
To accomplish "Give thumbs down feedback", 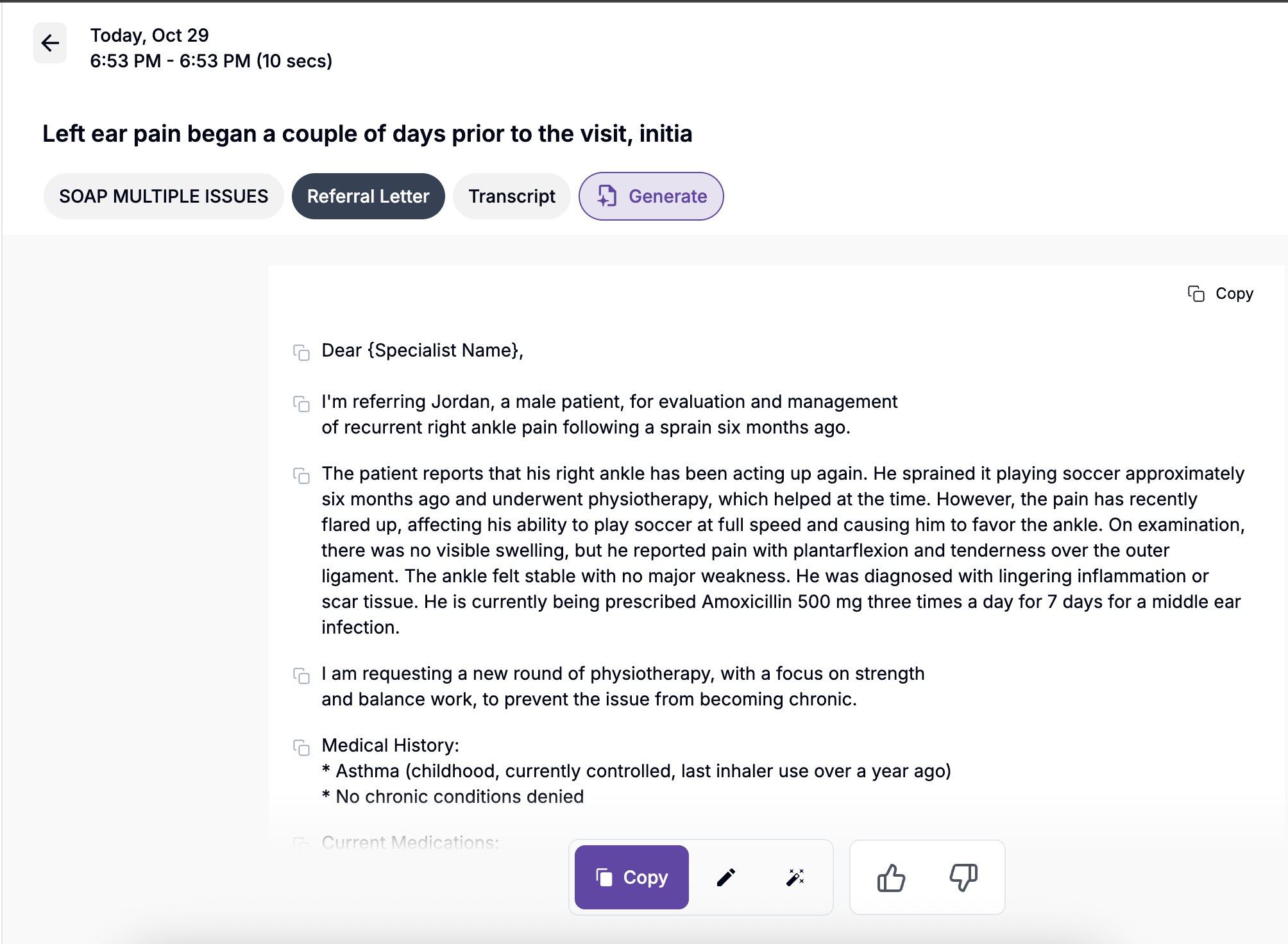I will [x=963, y=877].
